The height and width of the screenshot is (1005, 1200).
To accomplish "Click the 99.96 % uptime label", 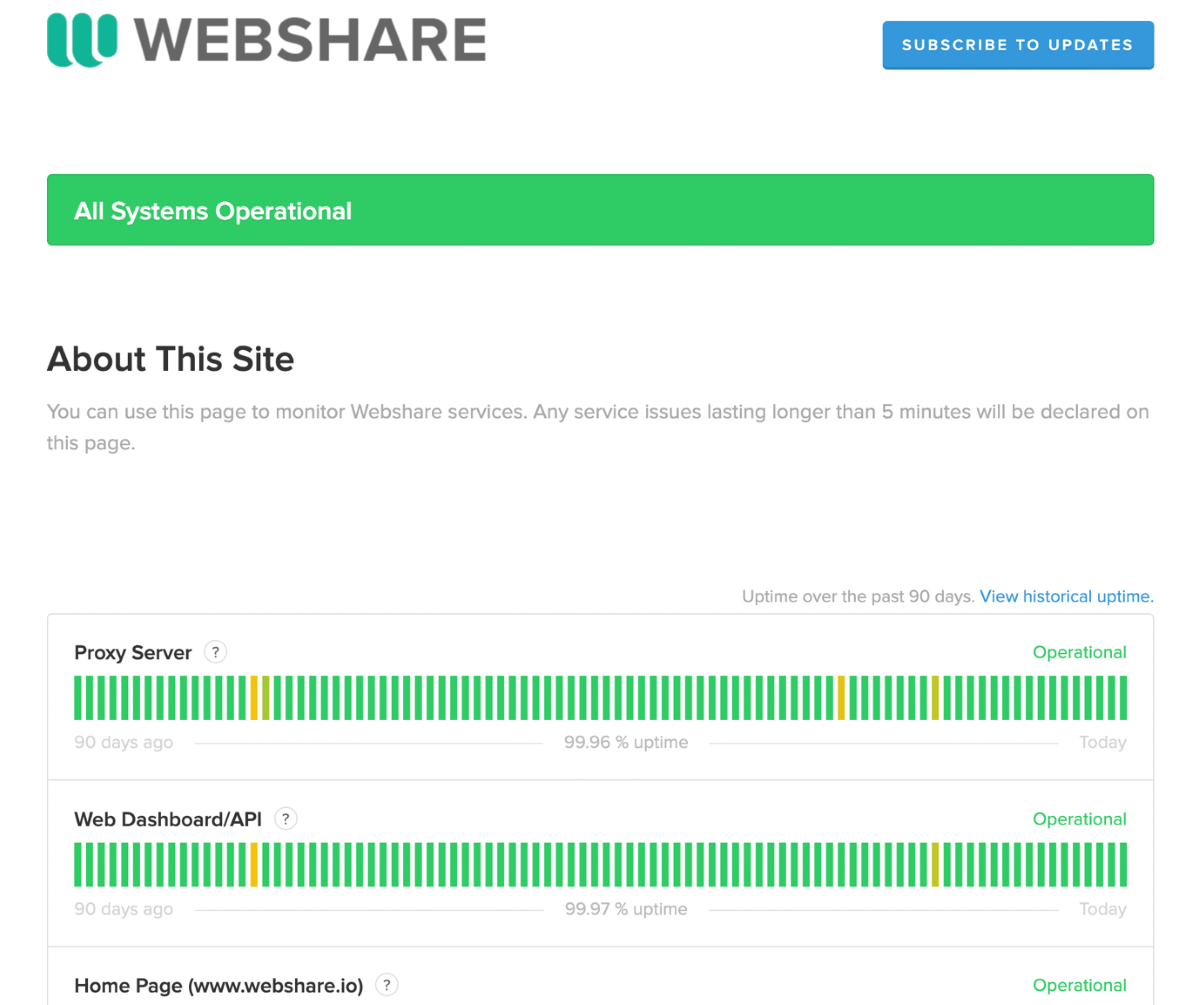I will coord(625,742).
